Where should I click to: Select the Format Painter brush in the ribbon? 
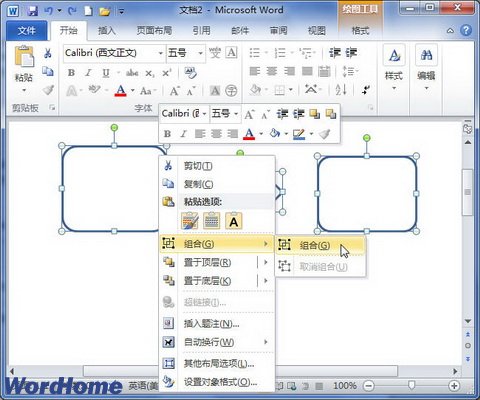[x=48, y=90]
